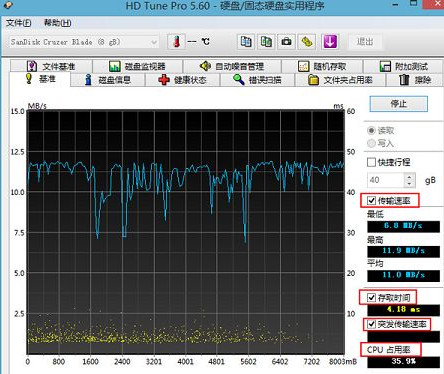Open the 文件(F) menu
Image resolution: width=444 pixels, height=374 pixels.
[x=18, y=23]
